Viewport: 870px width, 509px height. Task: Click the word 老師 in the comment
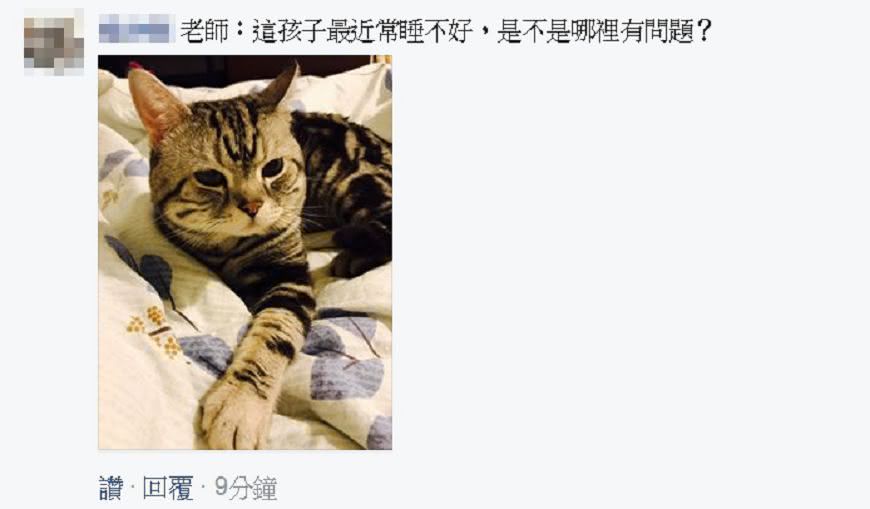[204, 31]
